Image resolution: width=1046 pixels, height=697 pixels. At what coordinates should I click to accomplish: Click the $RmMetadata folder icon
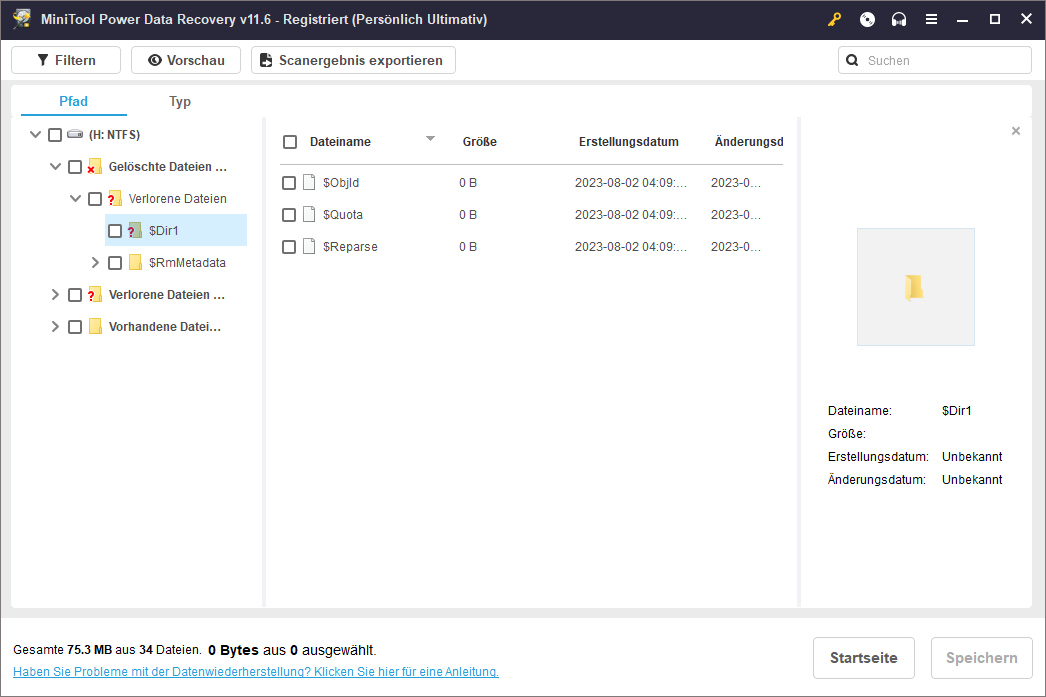click(135, 263)
